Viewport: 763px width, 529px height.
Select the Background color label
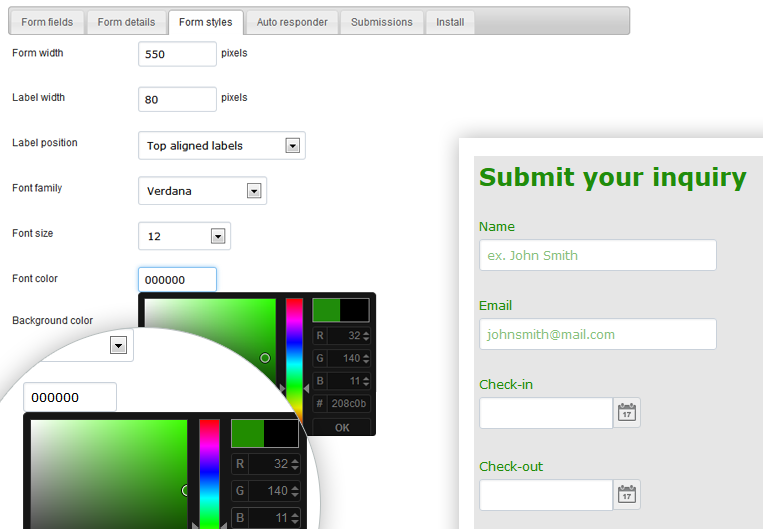pyautogui.click(x=53, y=320)
